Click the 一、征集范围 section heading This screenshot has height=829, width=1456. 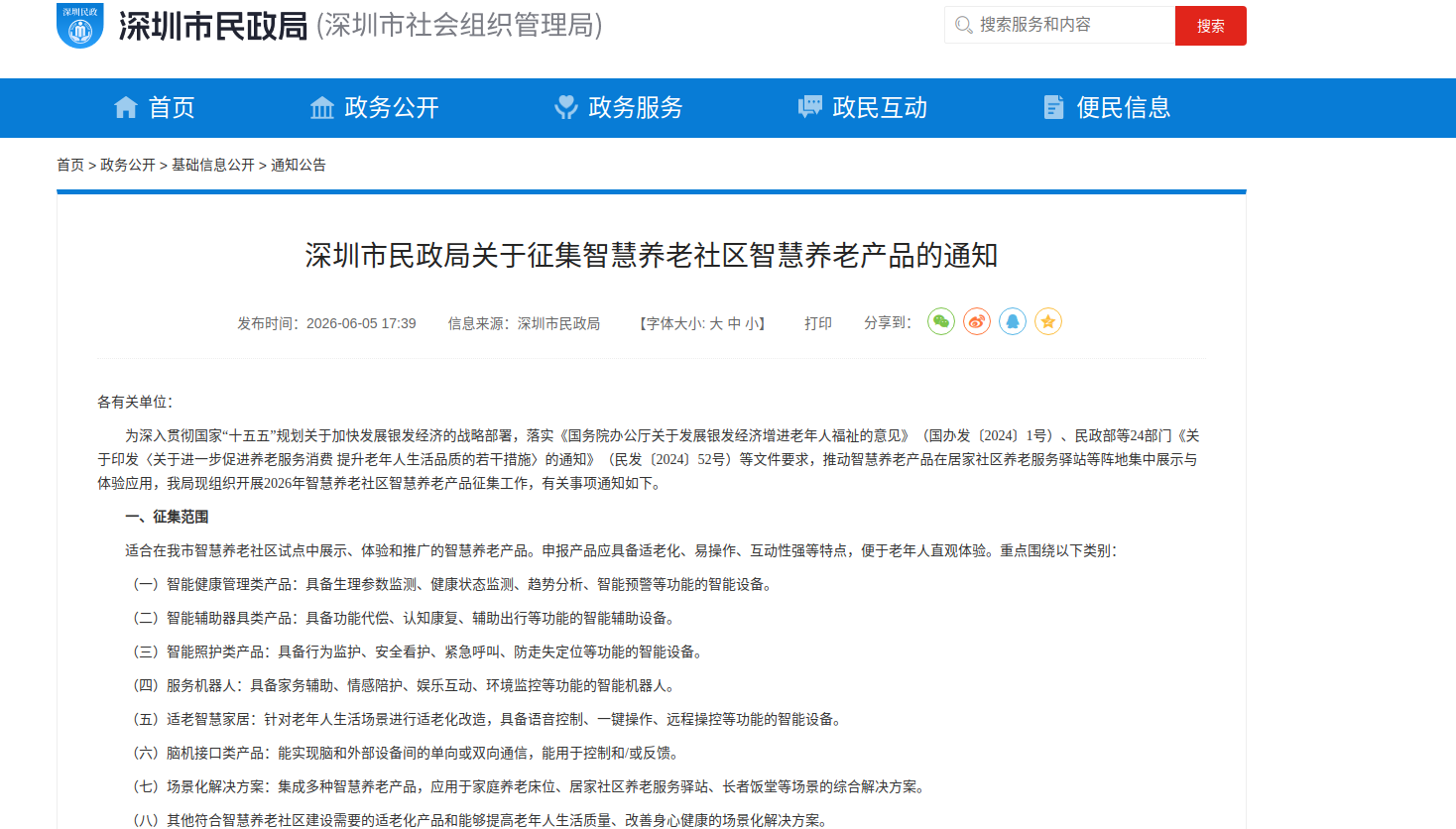tap(167, 517)
